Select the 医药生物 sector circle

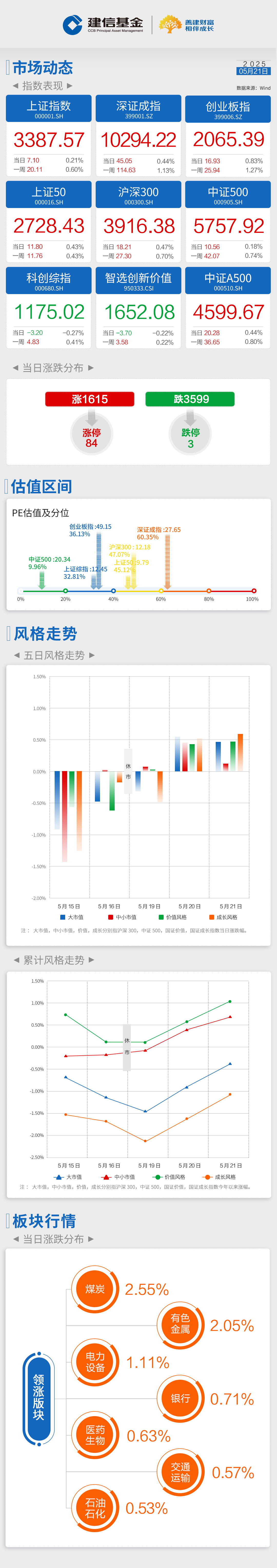coord(95,1435)
